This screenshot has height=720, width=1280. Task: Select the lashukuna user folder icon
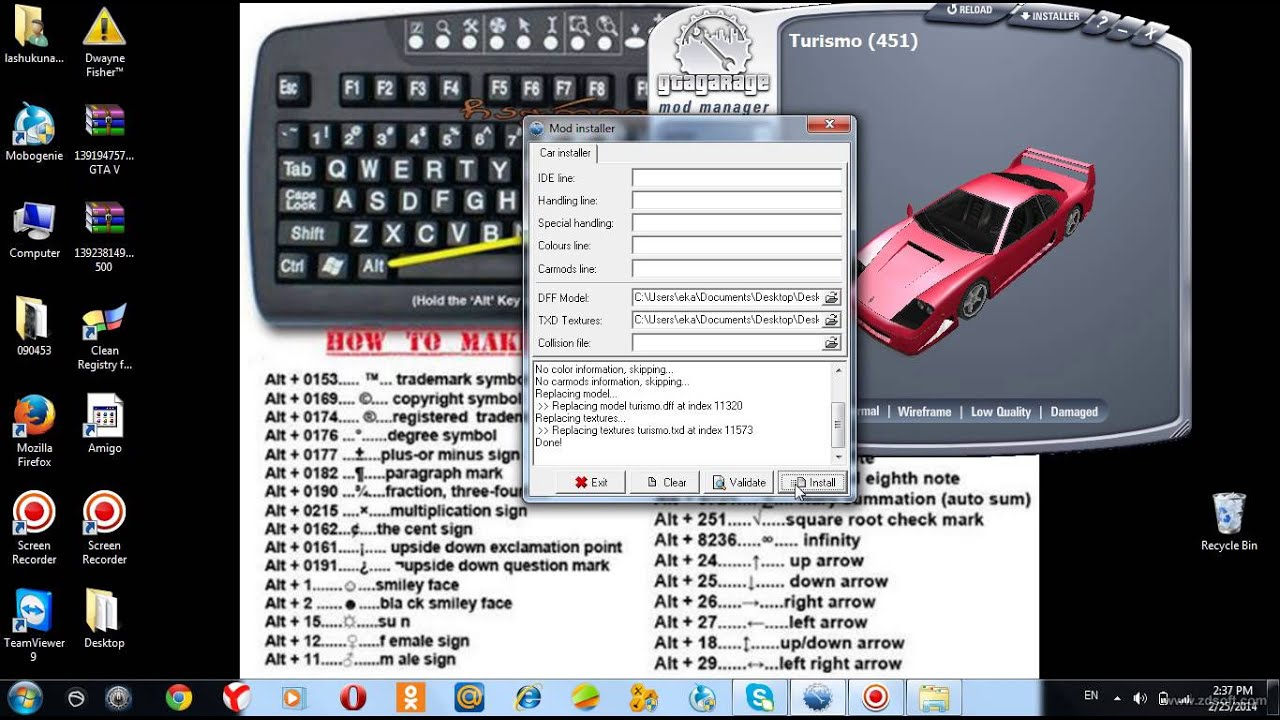[34, 36]
